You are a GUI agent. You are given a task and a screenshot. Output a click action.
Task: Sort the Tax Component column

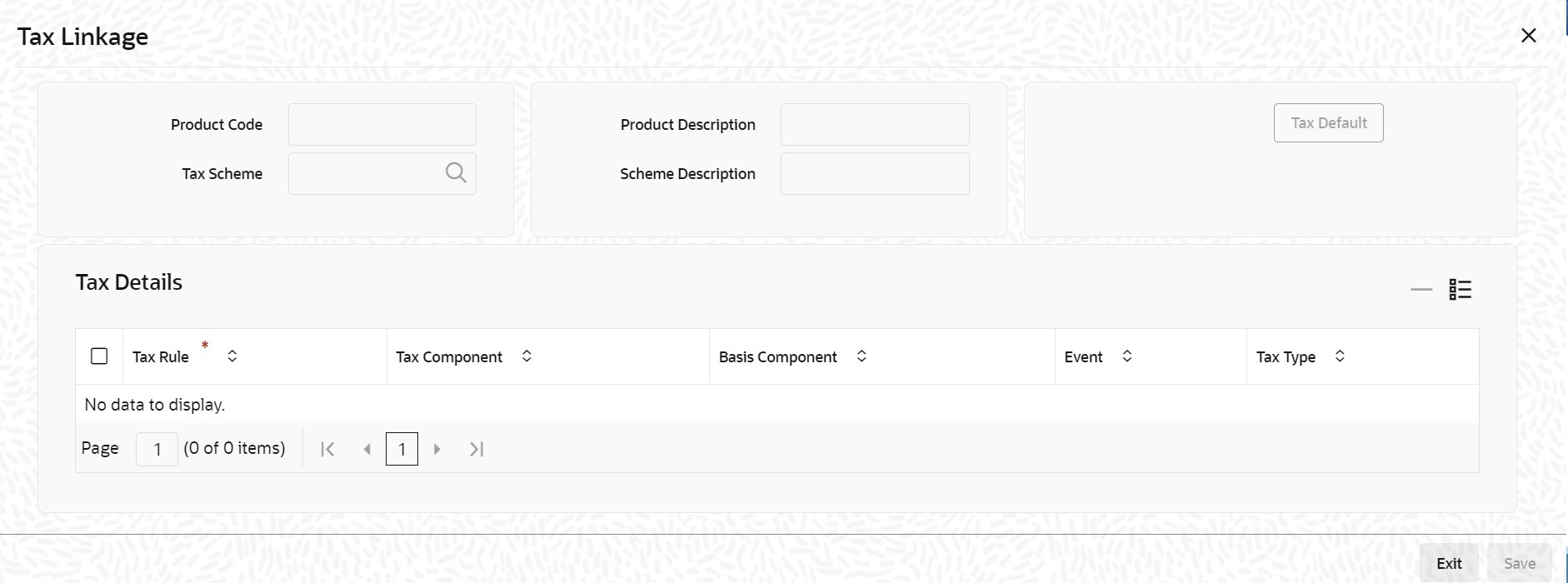click(x=527, y=356)
